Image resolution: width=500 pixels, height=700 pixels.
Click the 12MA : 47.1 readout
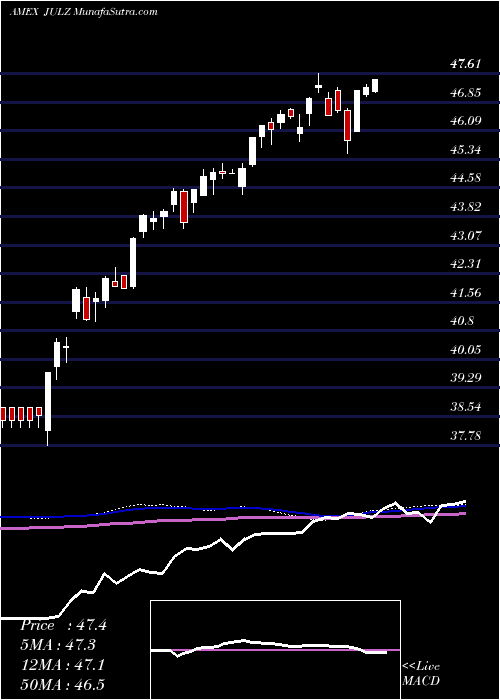62,665
